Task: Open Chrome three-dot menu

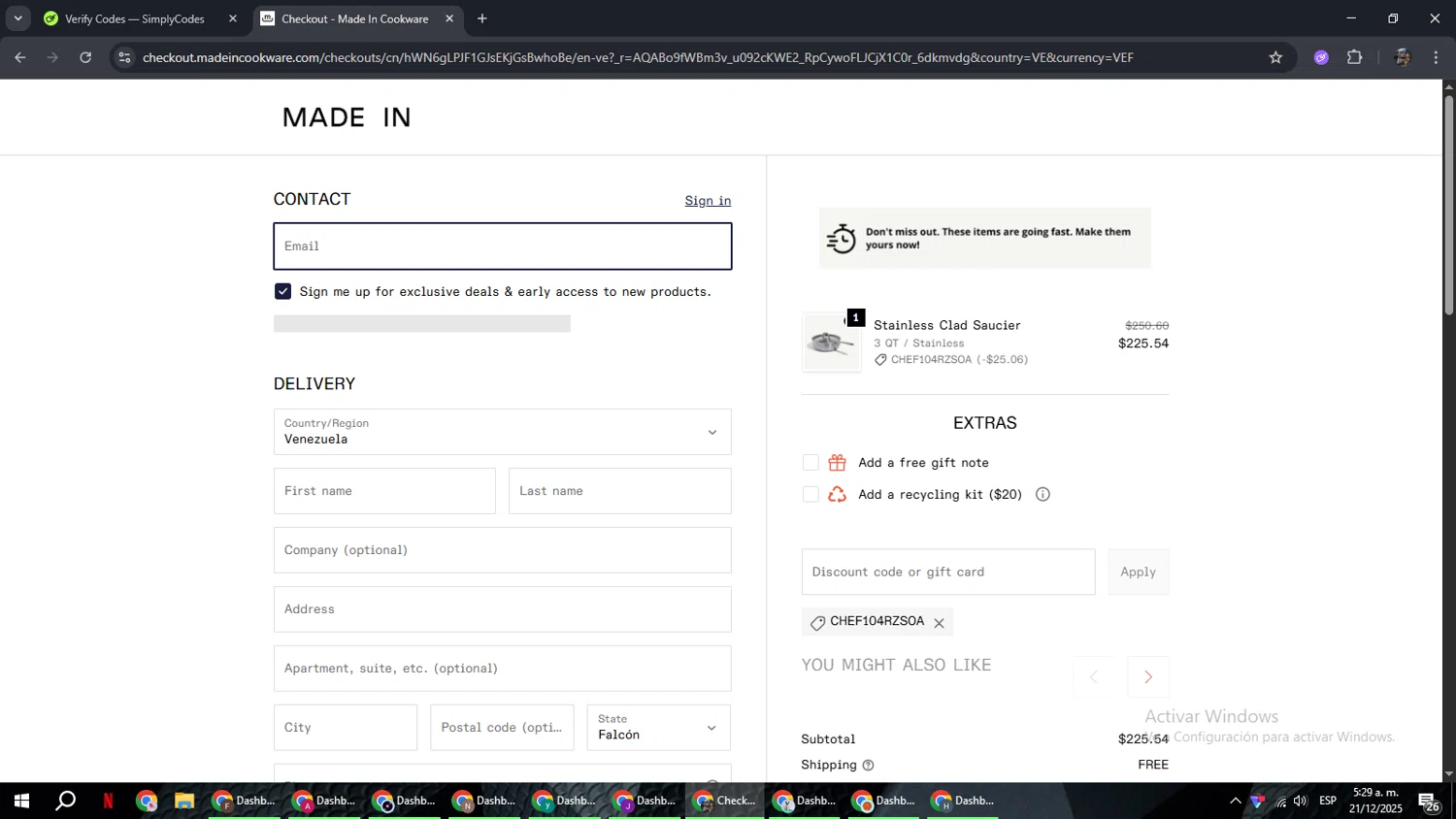Action: (x=1436, y=57)
